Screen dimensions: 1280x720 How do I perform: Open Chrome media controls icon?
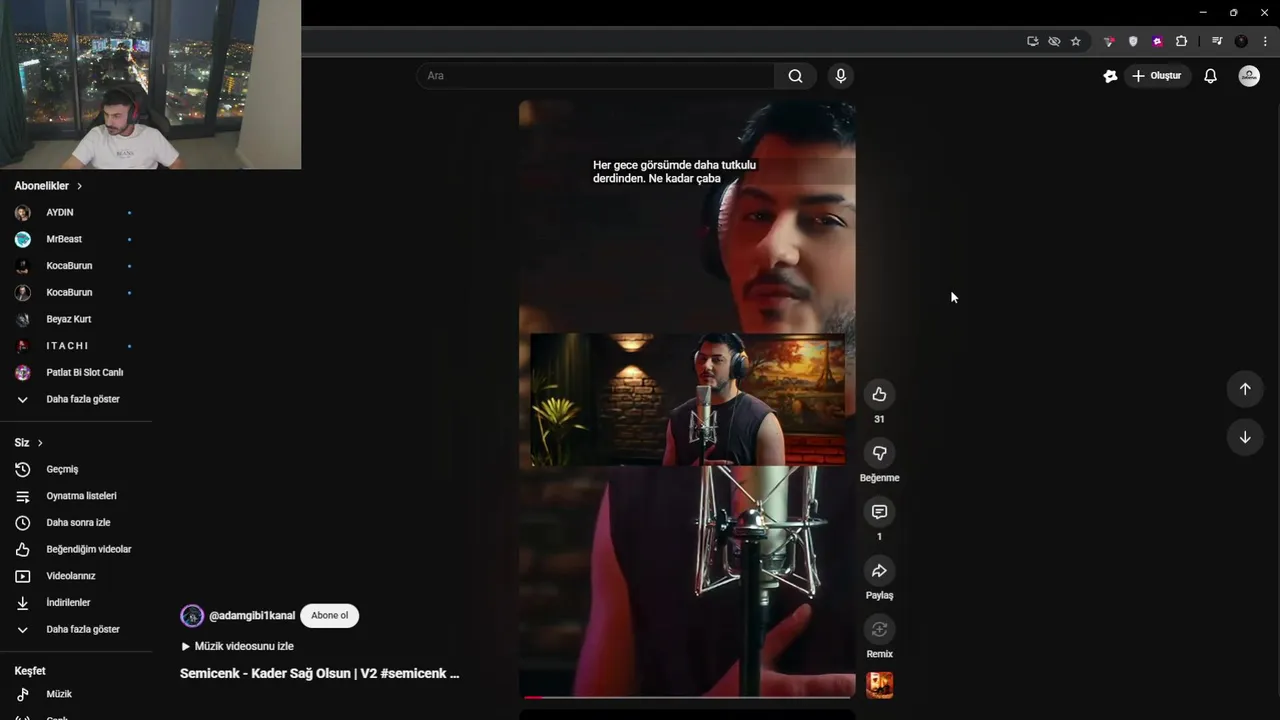(1216, 41)
